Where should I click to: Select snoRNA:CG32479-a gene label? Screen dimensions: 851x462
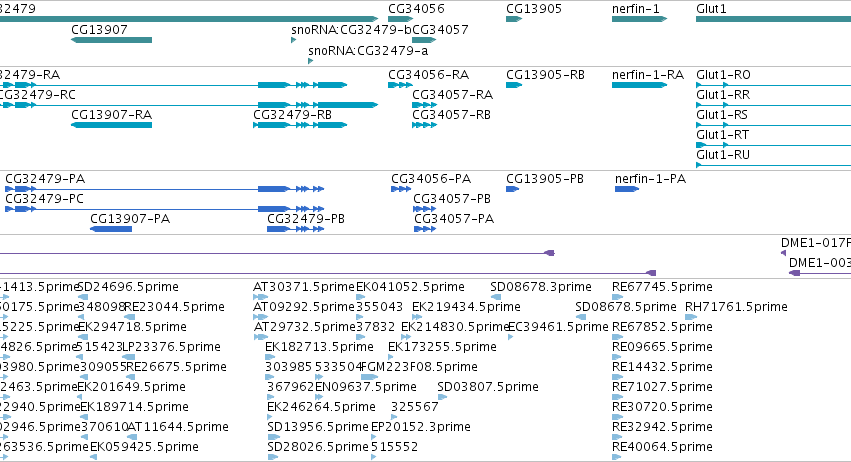click(x=368, y=51)
